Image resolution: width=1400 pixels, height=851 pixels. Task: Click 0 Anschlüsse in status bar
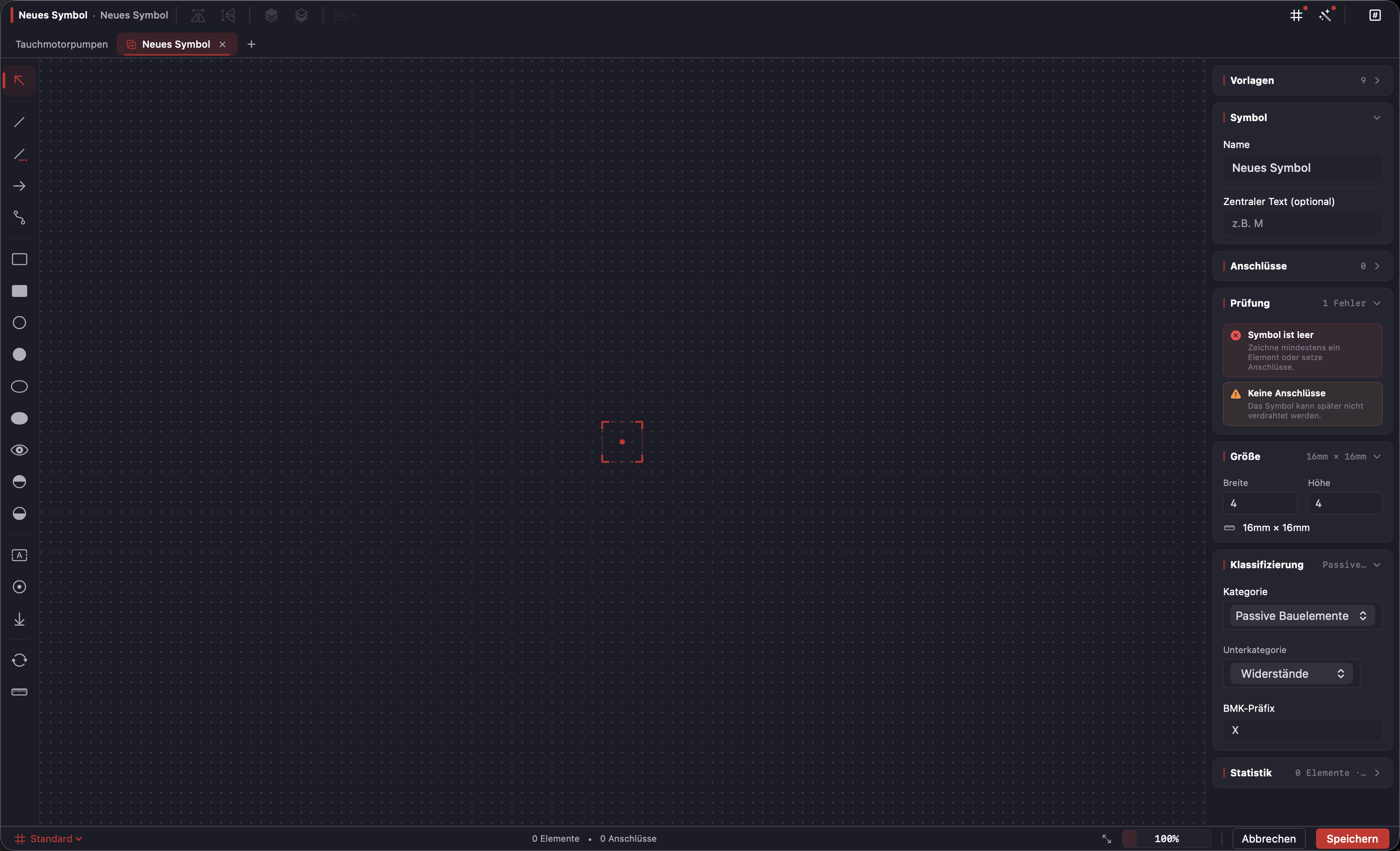tap(628, 839)
